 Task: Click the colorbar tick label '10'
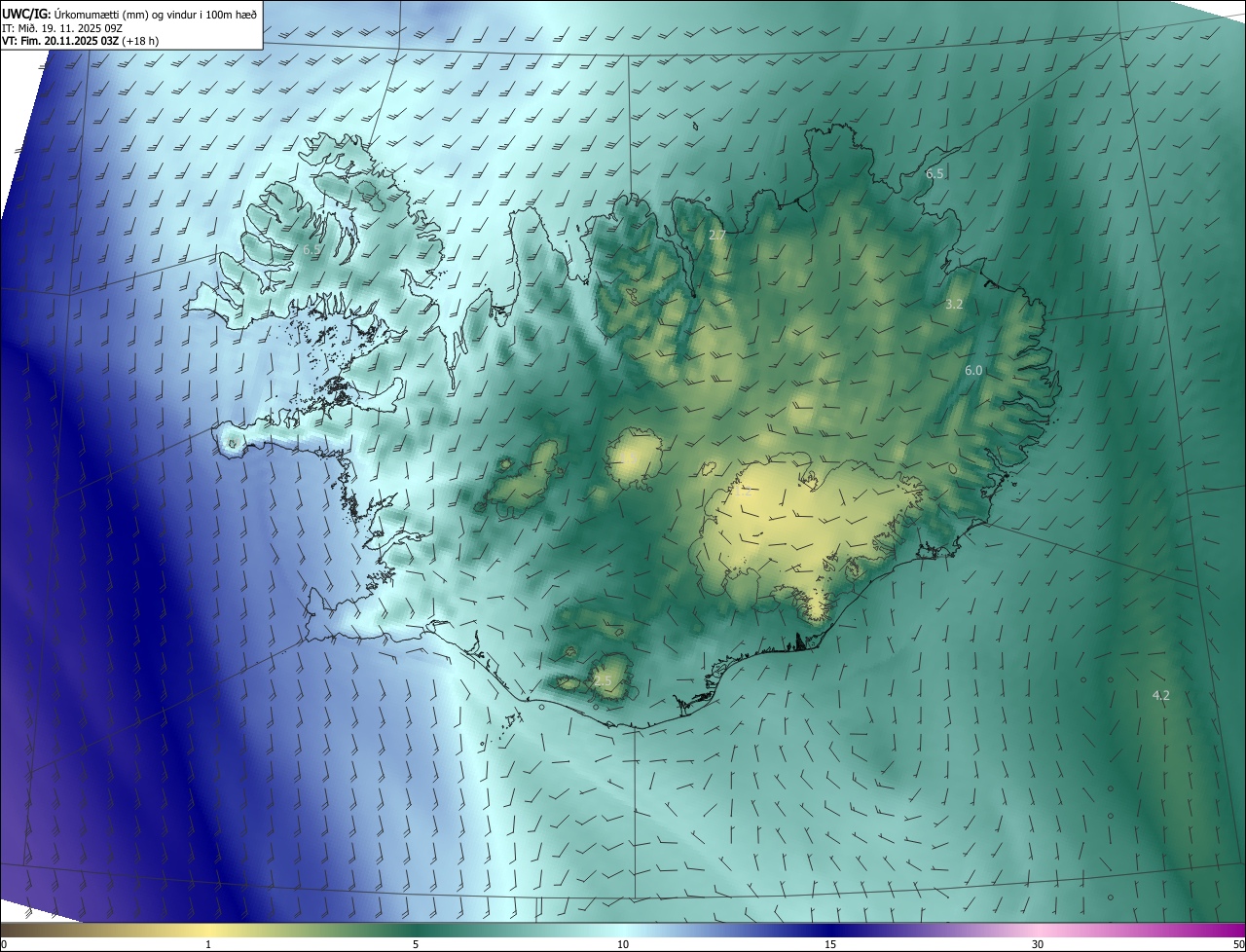(623, 944)
